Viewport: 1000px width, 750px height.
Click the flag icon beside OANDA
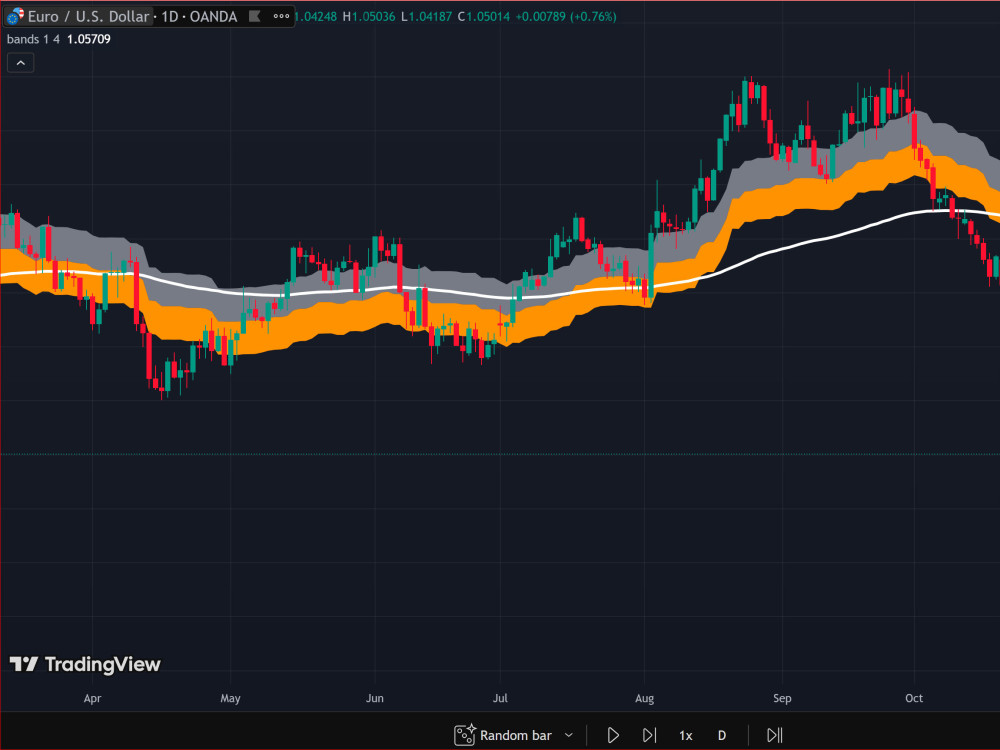point(254,17)
